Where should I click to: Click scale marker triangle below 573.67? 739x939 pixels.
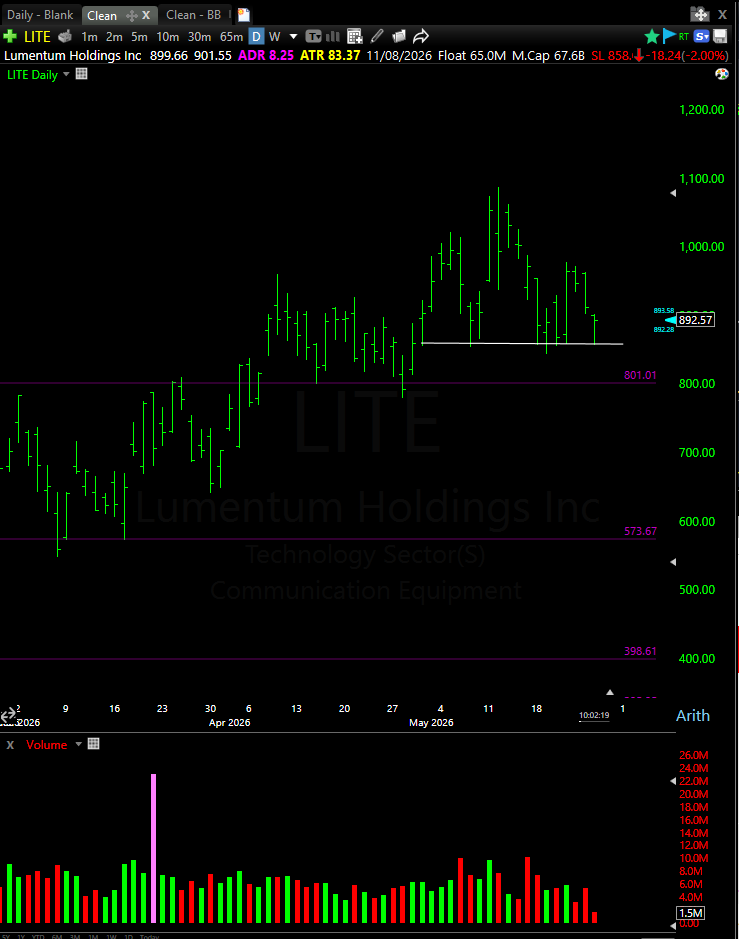[x=673, y=562]
